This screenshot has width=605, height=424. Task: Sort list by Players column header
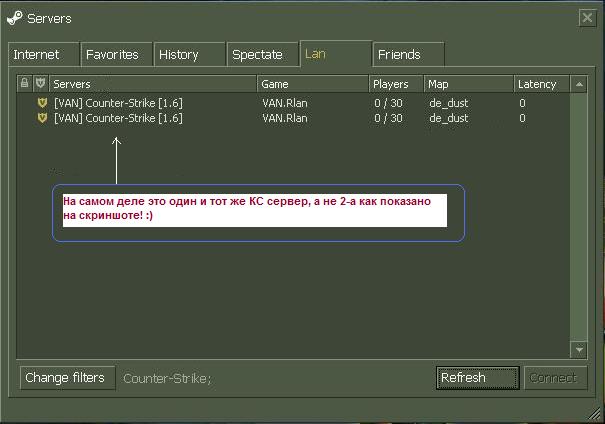[396, 84]
